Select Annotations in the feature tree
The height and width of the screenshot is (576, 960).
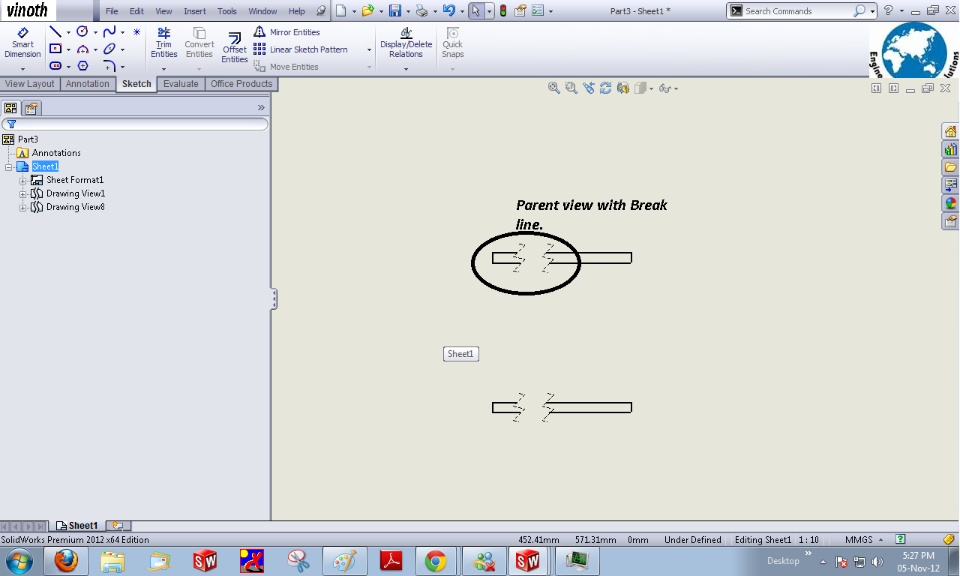[56, 153]
